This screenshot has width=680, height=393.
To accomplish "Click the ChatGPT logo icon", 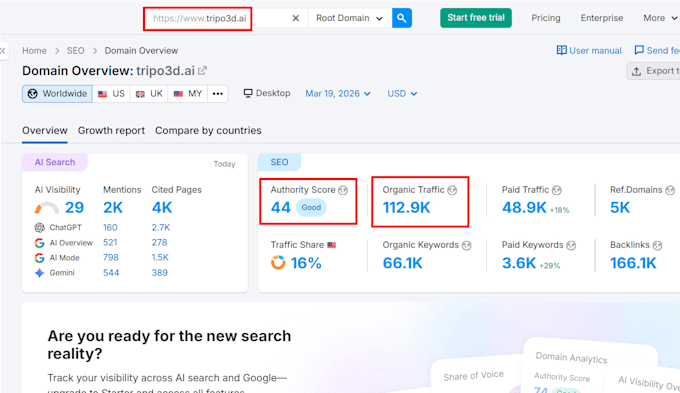I will (x=39, y=227).
